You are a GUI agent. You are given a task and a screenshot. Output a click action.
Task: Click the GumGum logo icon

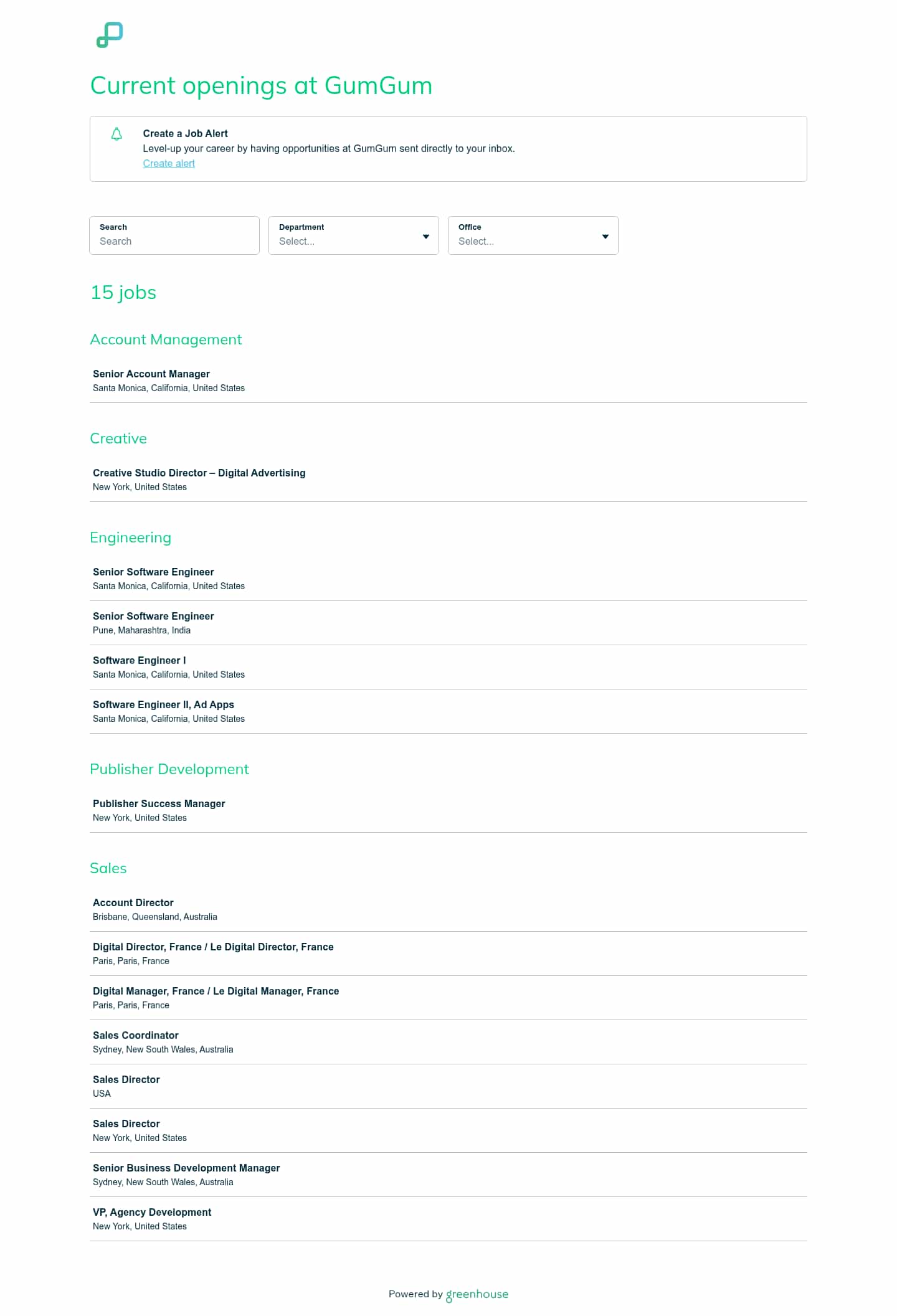pos(110,35)
